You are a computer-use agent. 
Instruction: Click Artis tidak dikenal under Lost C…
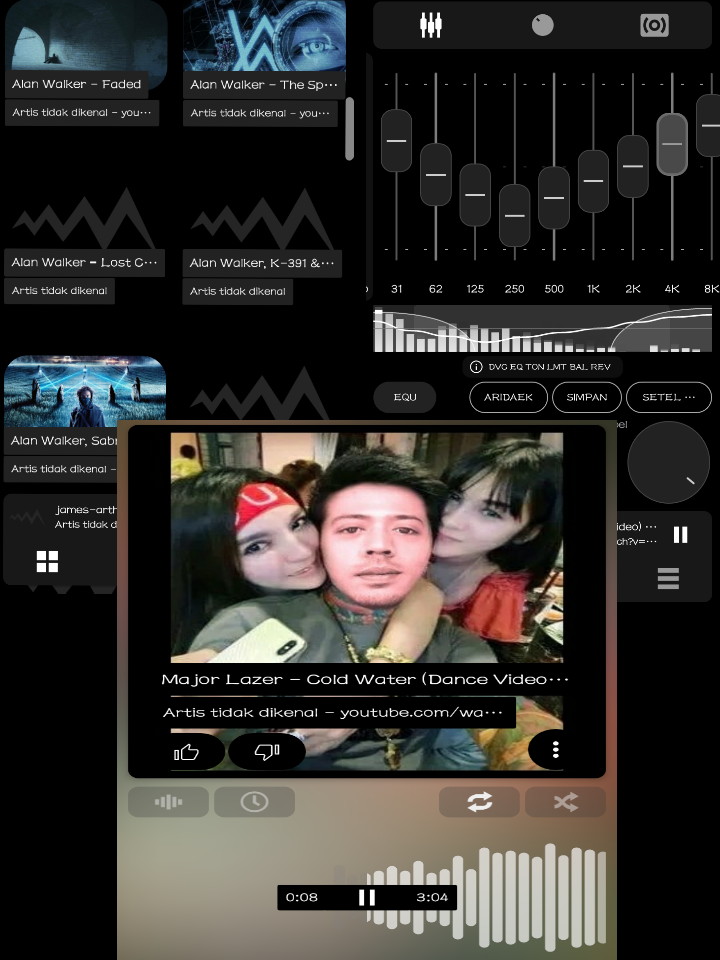point(59,291)
